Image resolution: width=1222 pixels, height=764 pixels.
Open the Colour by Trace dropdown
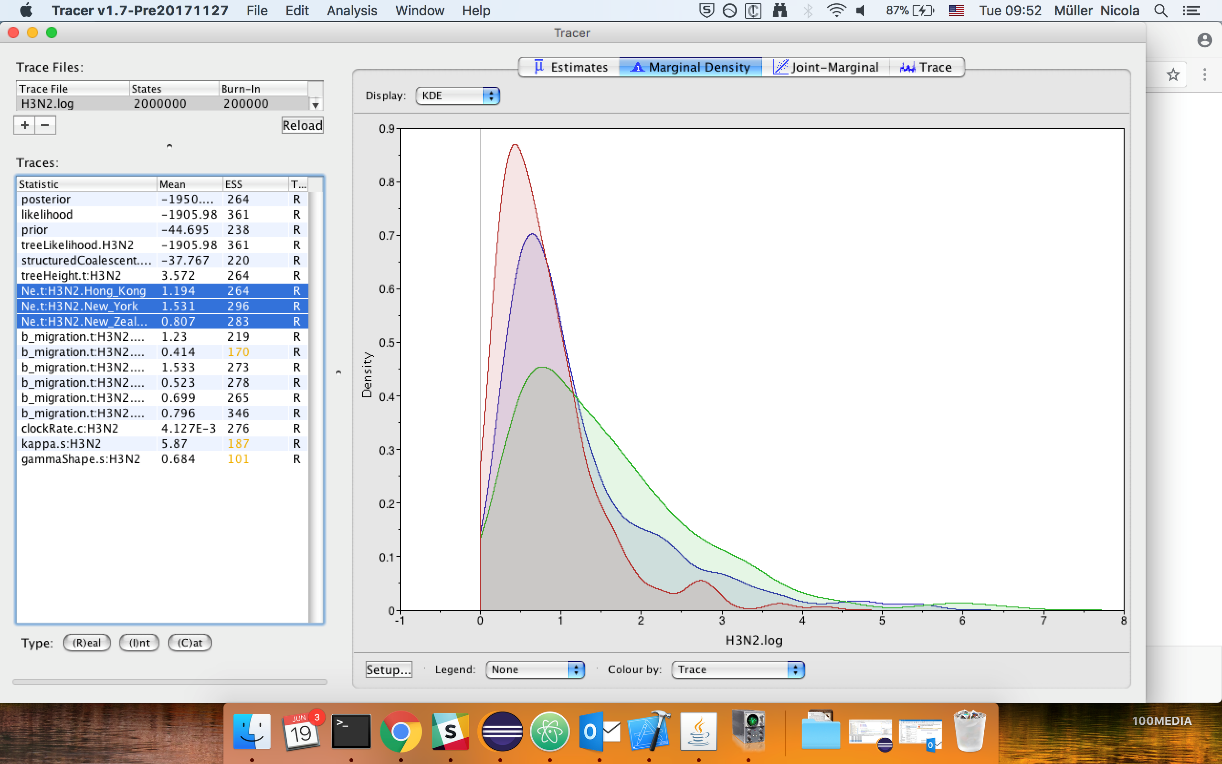click(x=739, y=669)
